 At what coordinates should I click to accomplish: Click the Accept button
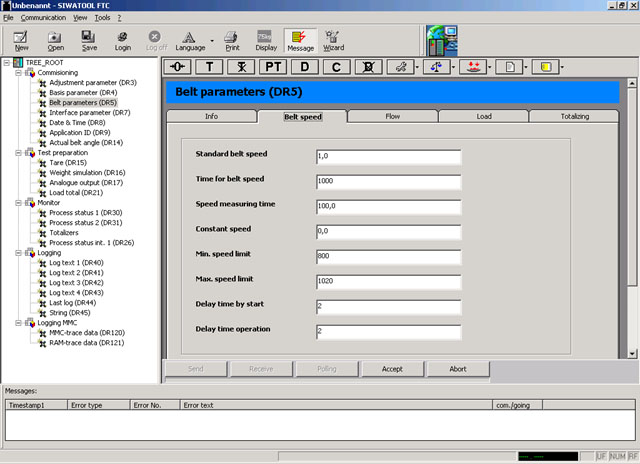pyautogui.click(x=392, y=369)
